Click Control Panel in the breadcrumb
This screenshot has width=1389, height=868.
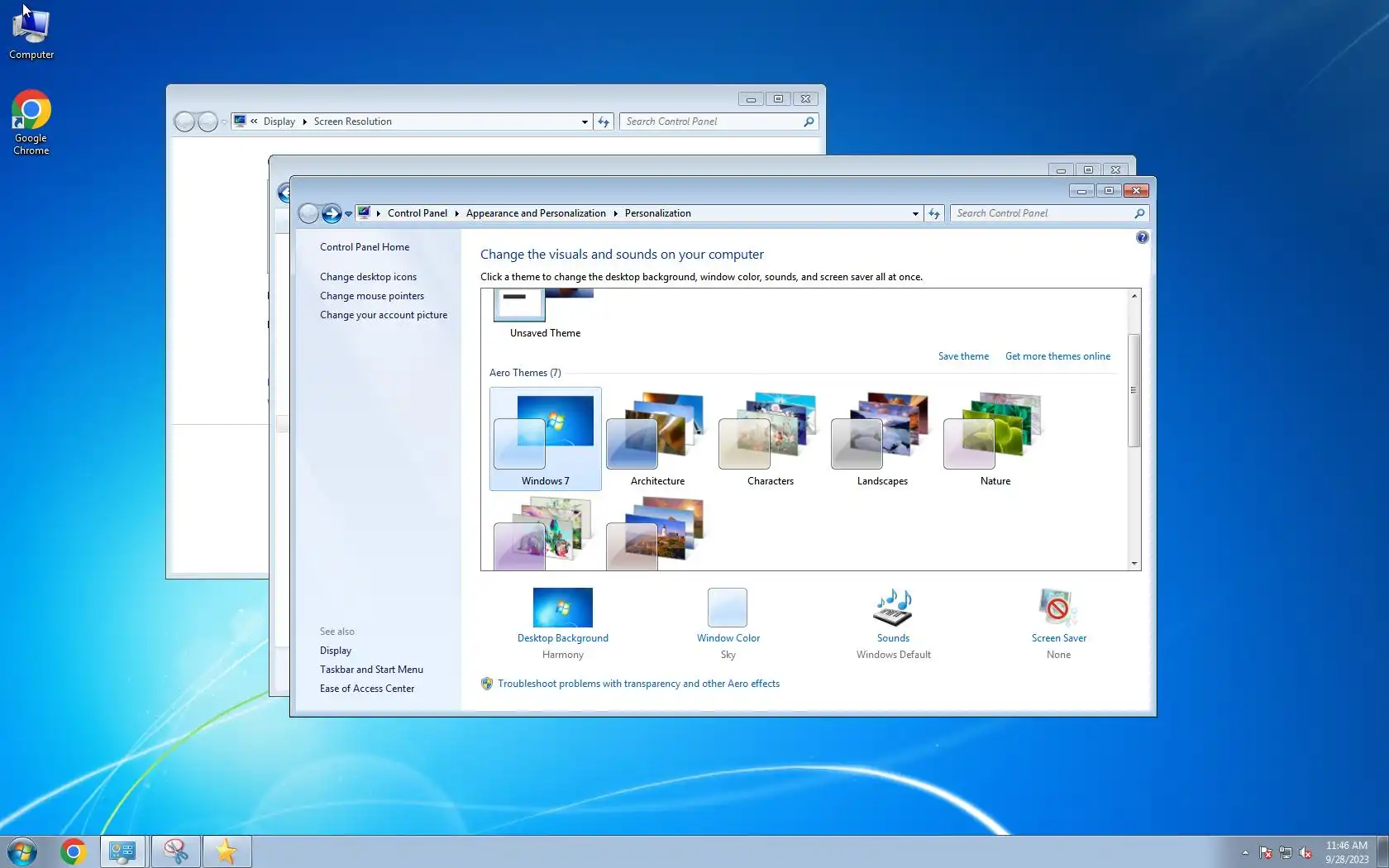pos(418,213)
